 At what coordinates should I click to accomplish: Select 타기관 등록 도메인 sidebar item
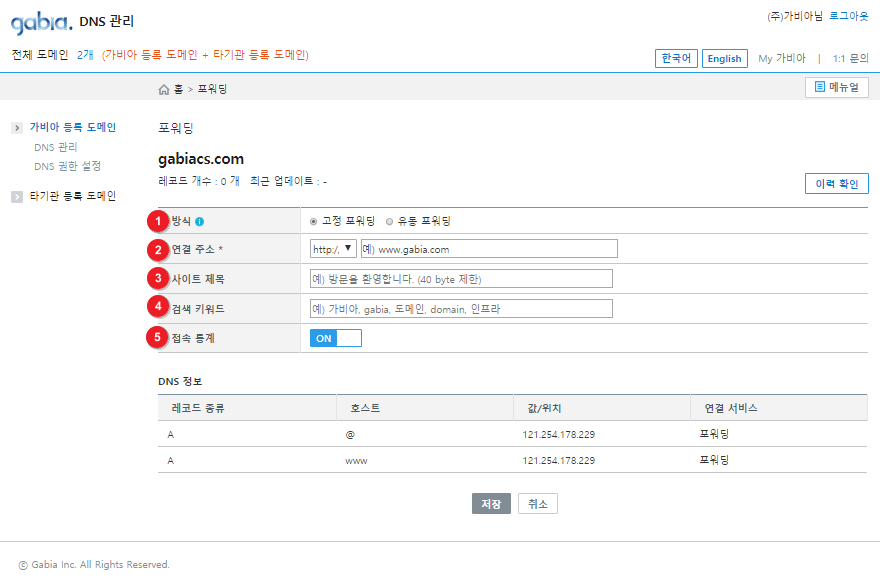73,196
